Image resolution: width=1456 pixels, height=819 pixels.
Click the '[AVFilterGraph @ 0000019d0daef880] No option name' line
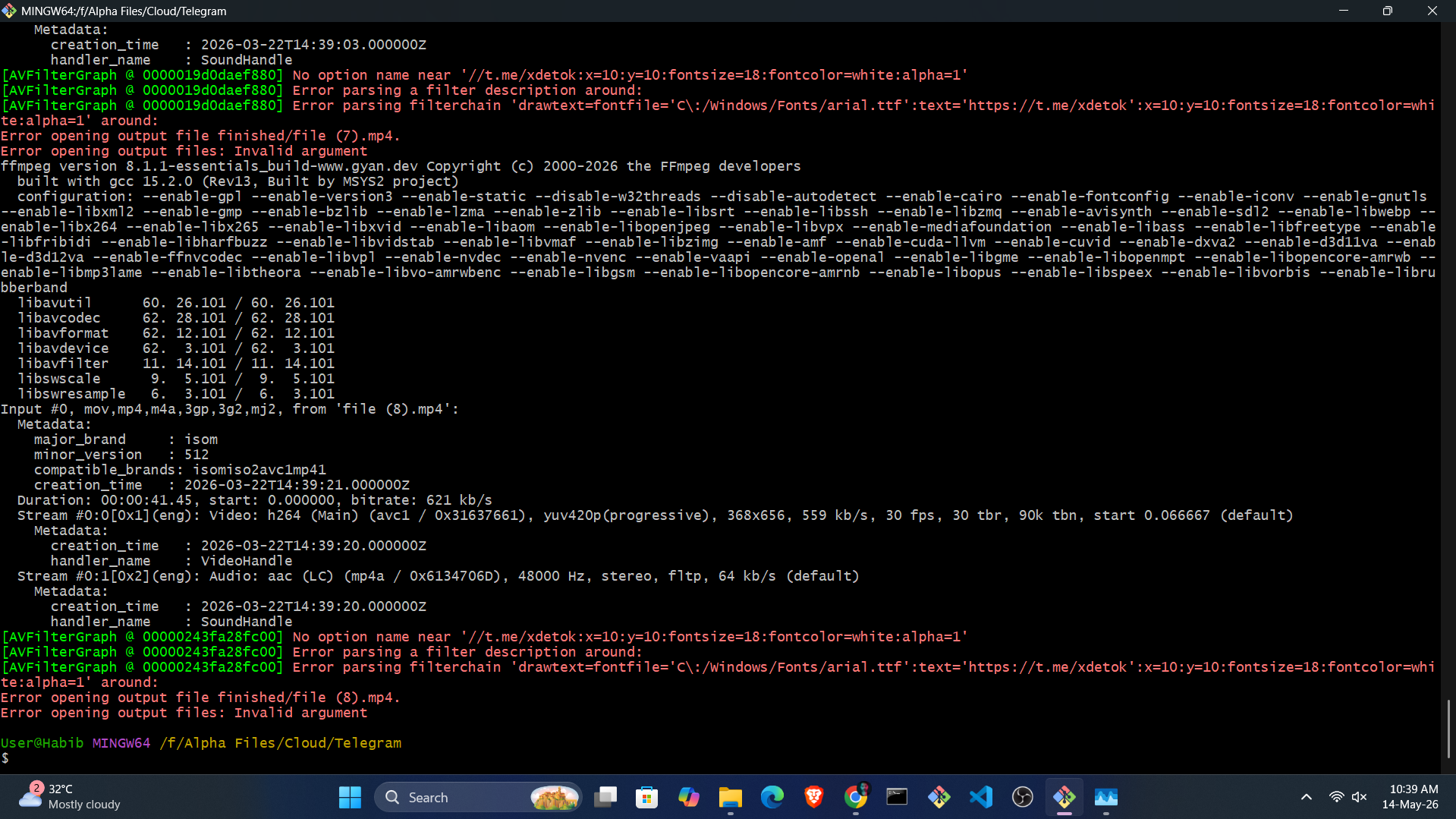[x=484, y=75]
